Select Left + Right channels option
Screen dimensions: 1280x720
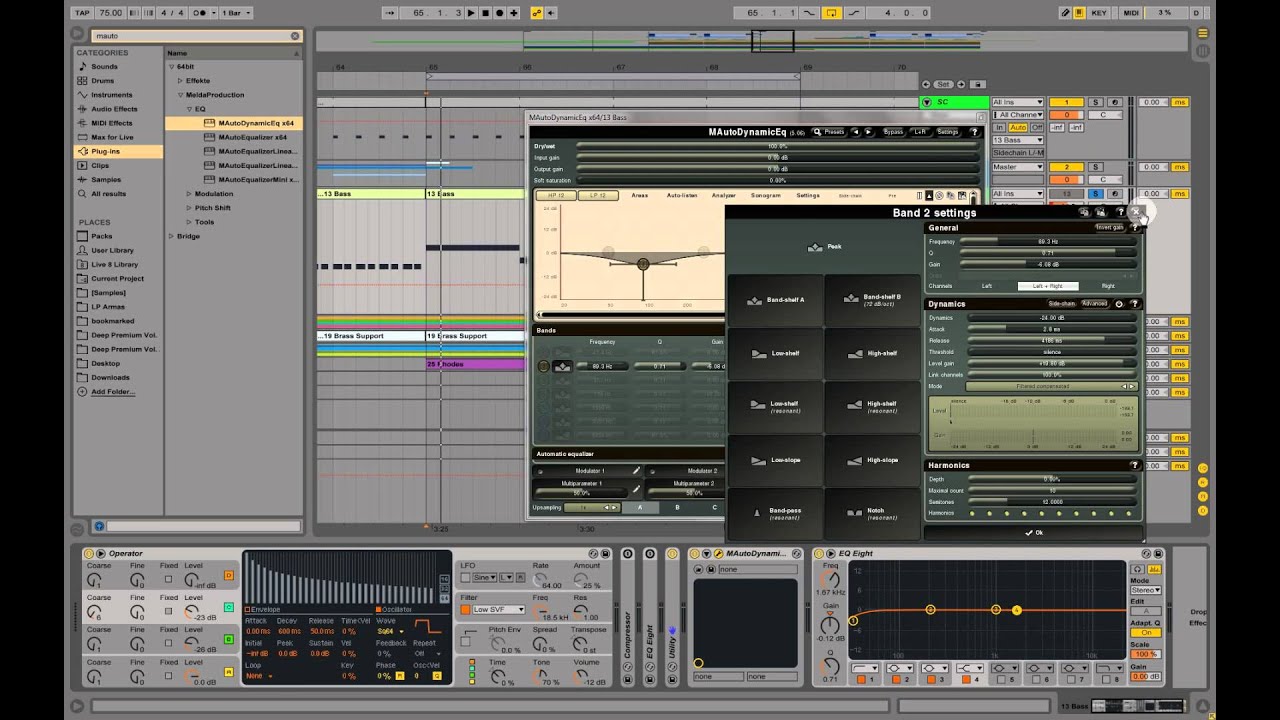pyautogui.click(x=1048, y=286)
